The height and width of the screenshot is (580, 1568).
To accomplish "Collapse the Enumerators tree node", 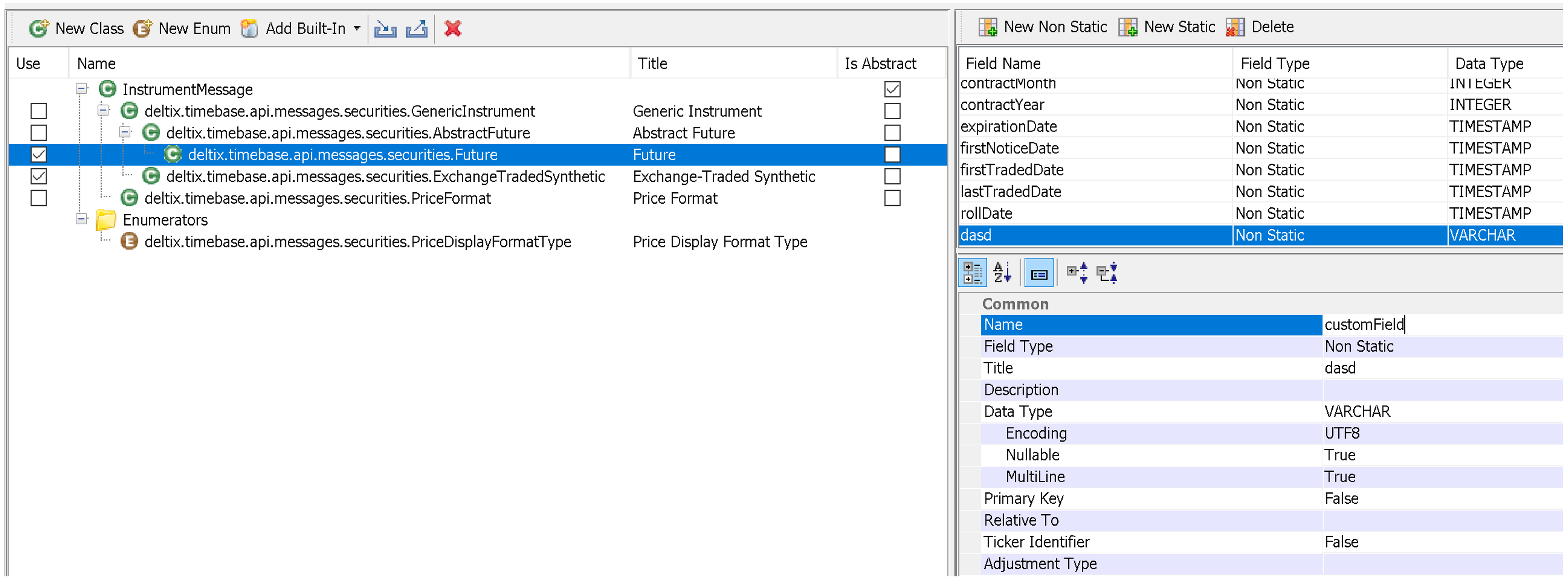I will tap(81, 219).
